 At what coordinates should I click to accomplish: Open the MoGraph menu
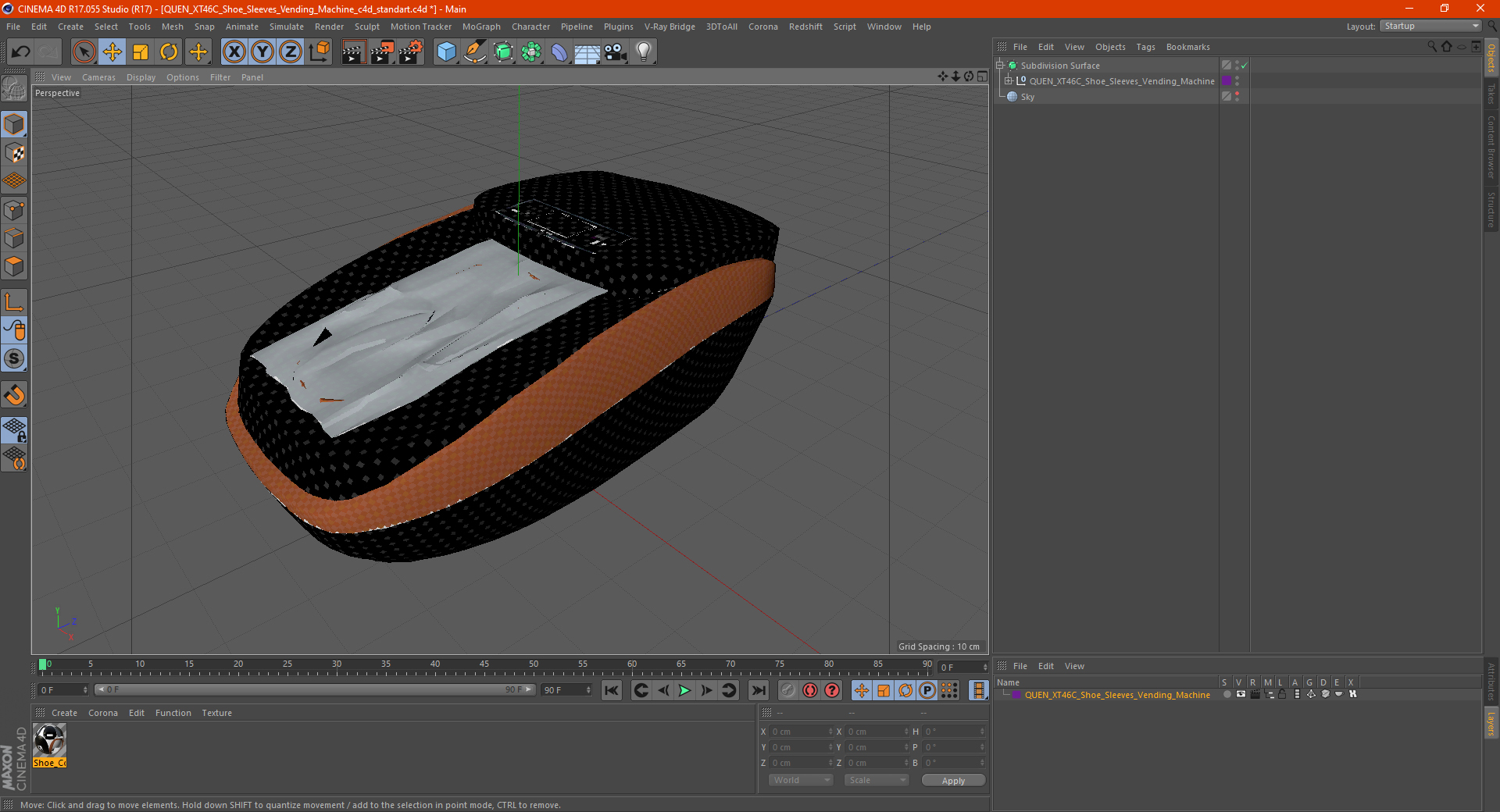[x=481, y=27]
